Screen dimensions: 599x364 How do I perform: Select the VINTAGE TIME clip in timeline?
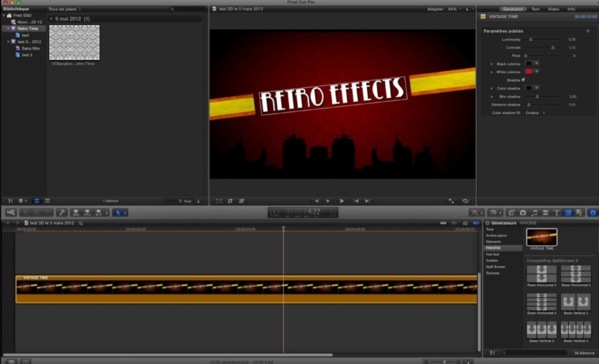(246, 289)
